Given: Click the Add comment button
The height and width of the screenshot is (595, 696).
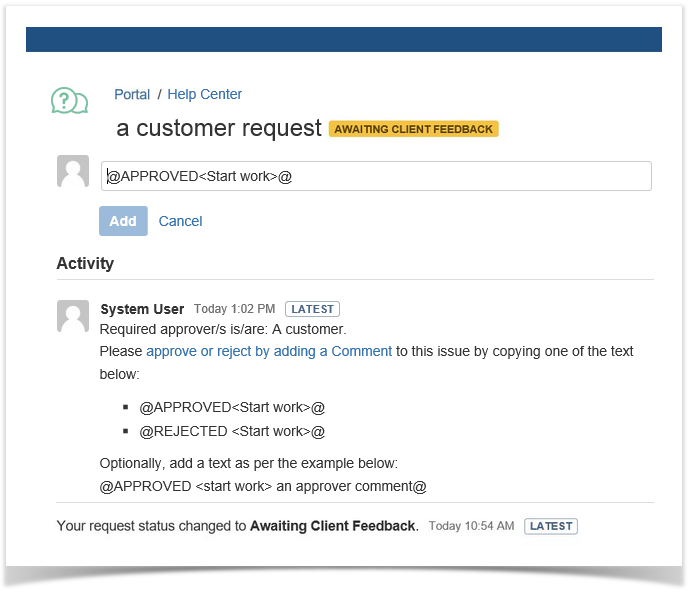Looking at the screenshot, I should click(x=123, y=221).
